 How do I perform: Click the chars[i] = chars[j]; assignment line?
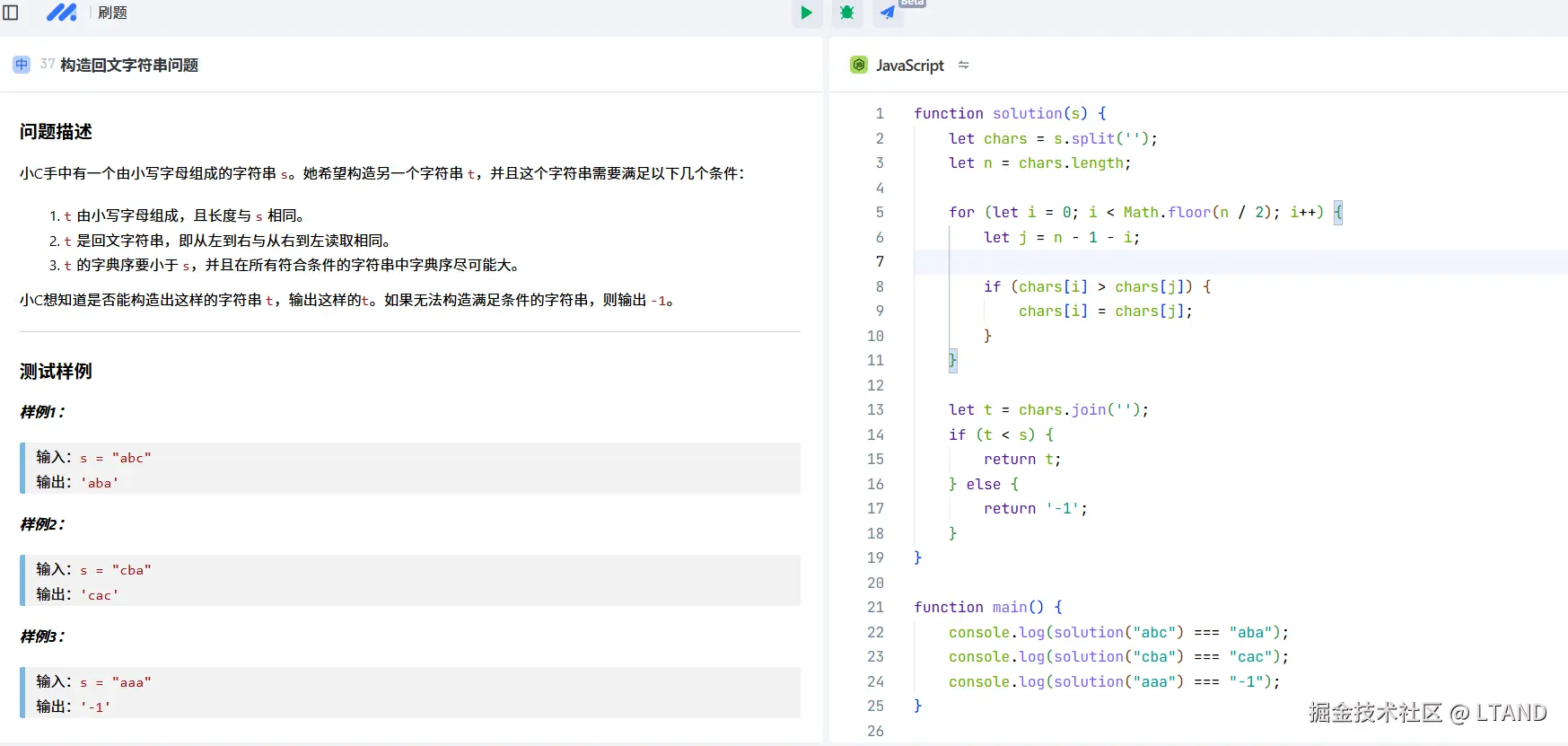tap(1106, 312)
